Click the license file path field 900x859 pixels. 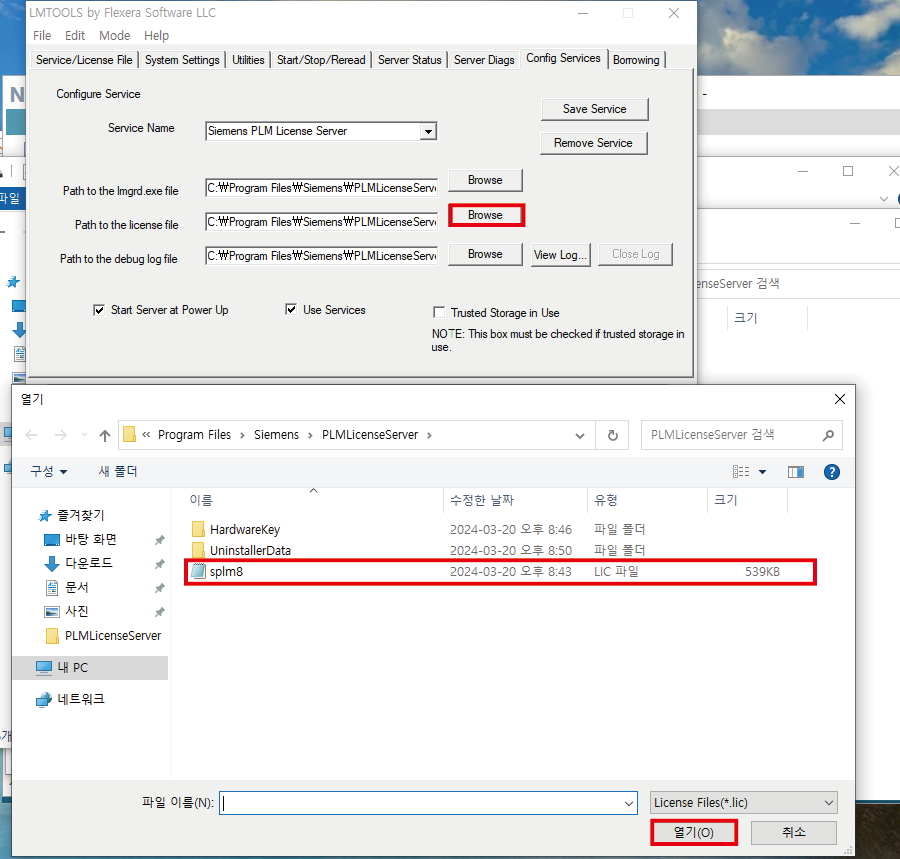tap(321, 222)
